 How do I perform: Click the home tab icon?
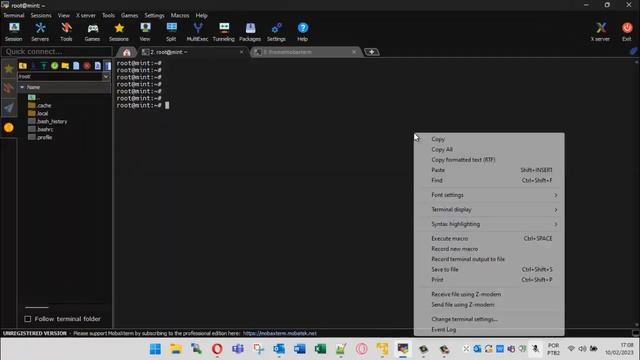pyautogui.click(x=127, y=52)
